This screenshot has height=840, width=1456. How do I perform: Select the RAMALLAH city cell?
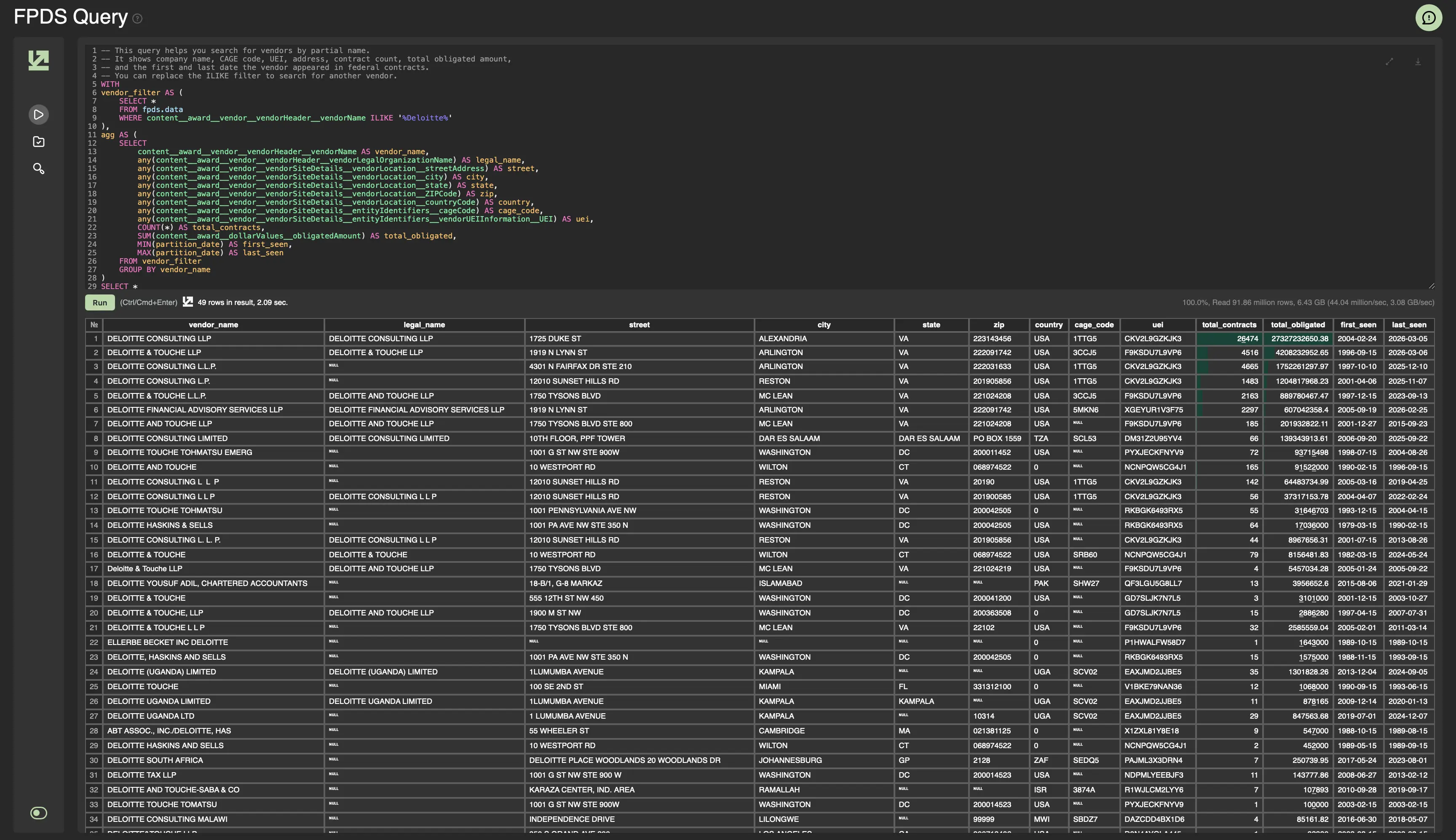point(824,790)
